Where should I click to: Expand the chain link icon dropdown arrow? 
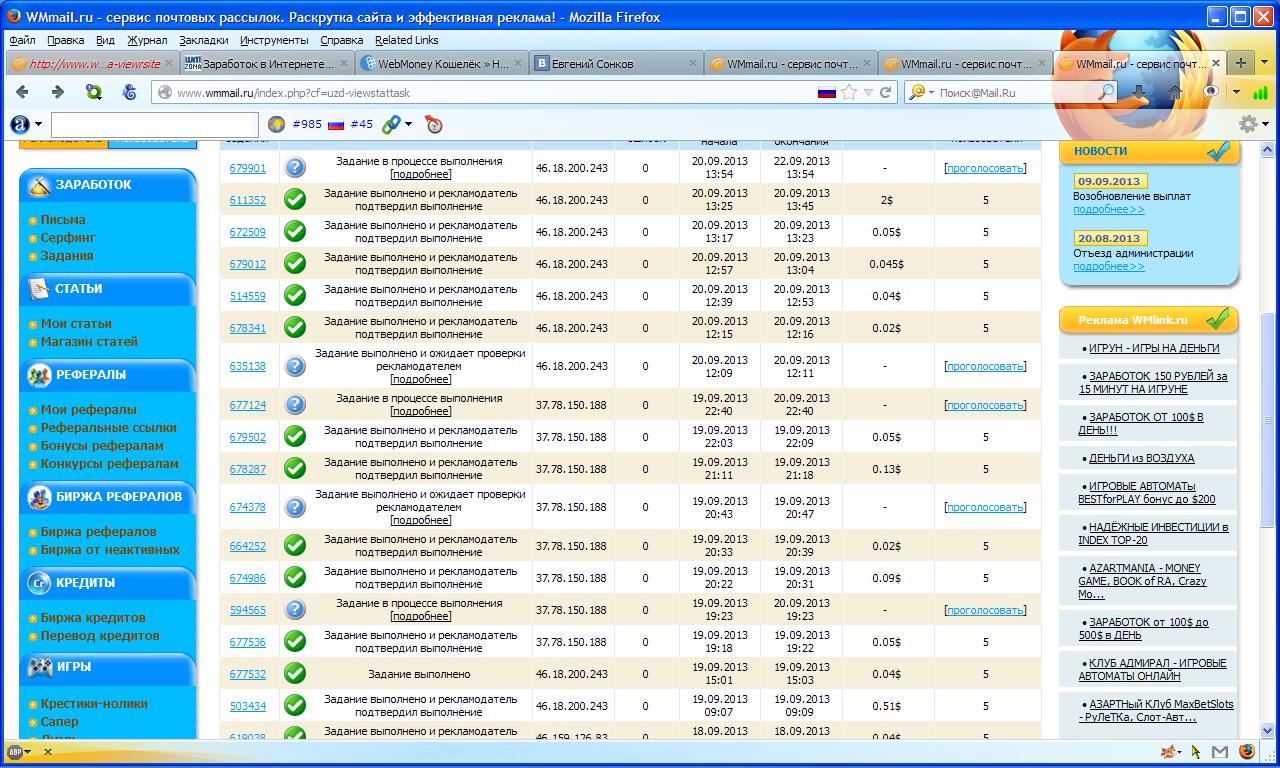pos(408,125)
